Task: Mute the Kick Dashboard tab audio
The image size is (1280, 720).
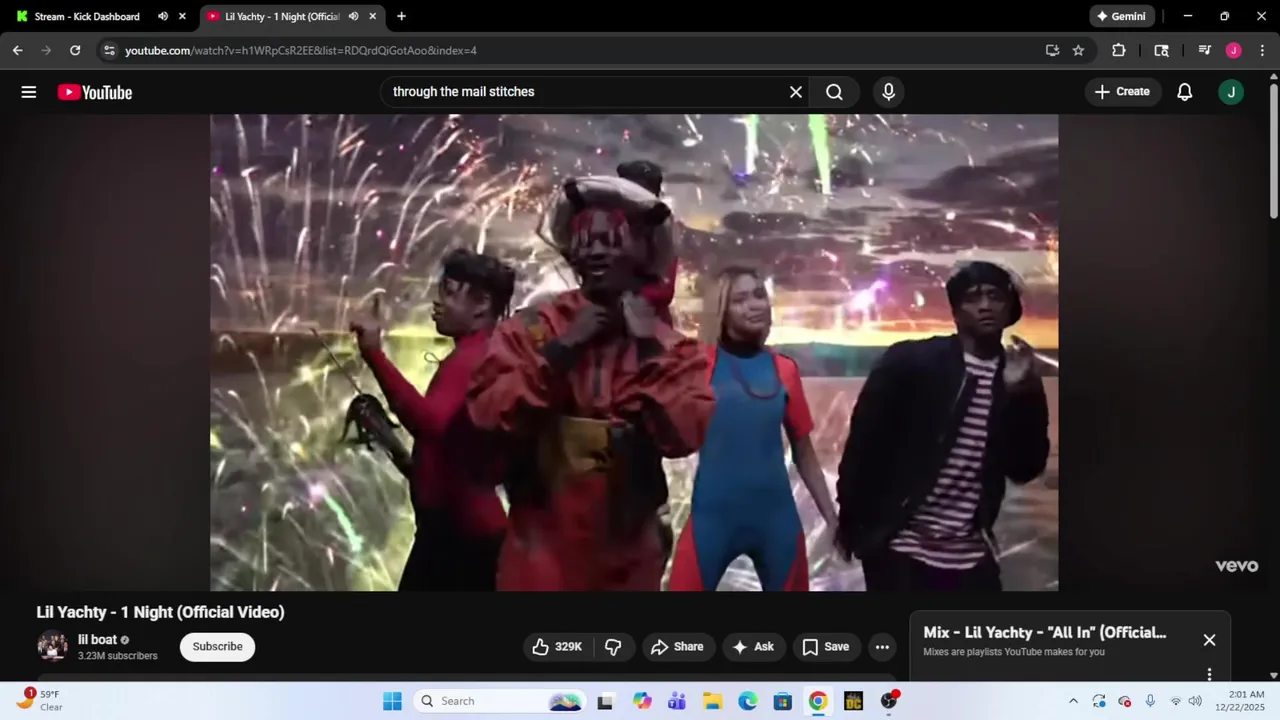Action: [163, 16]
